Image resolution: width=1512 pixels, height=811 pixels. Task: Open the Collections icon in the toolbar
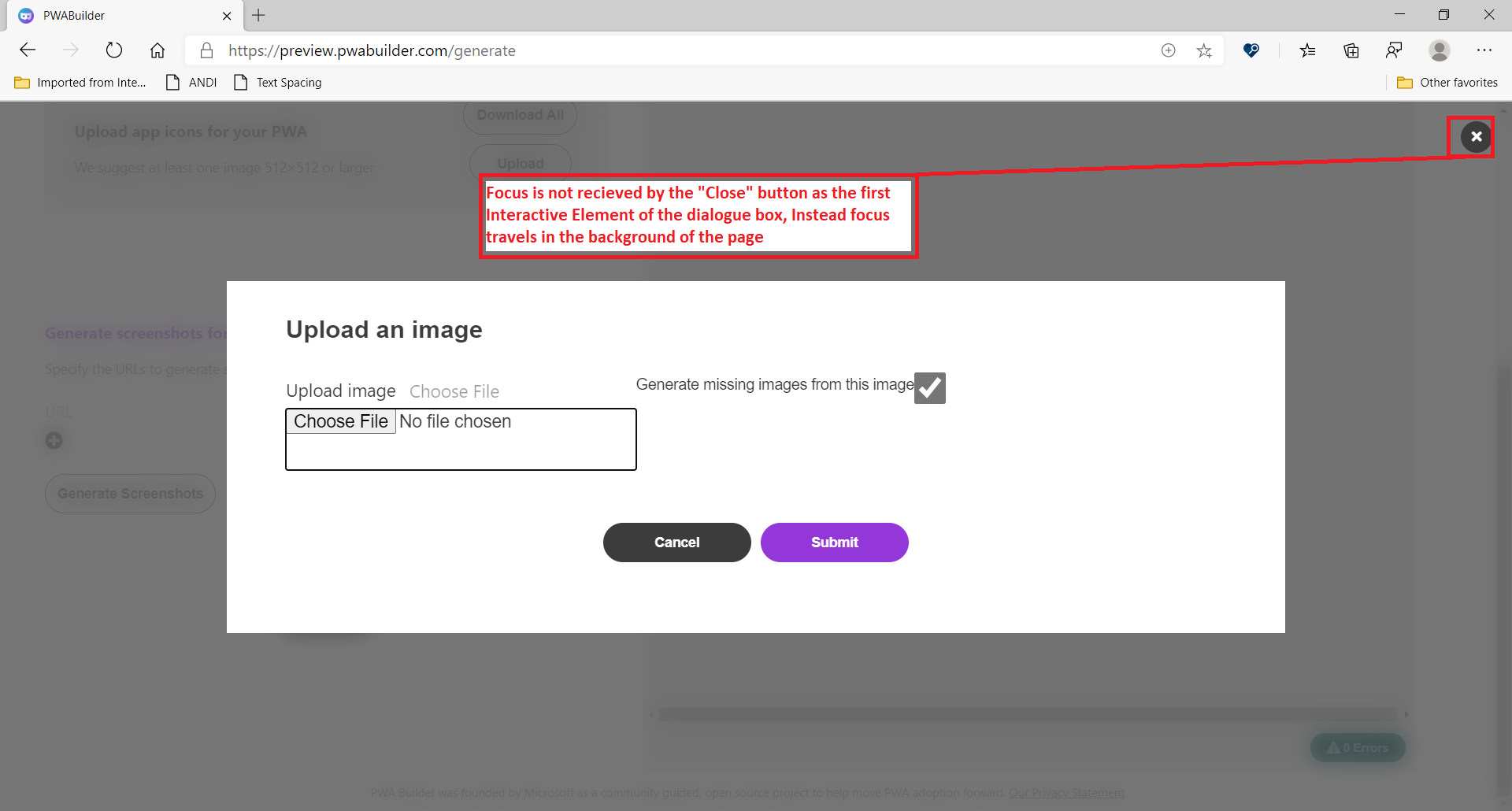[x=1351, y=50]
